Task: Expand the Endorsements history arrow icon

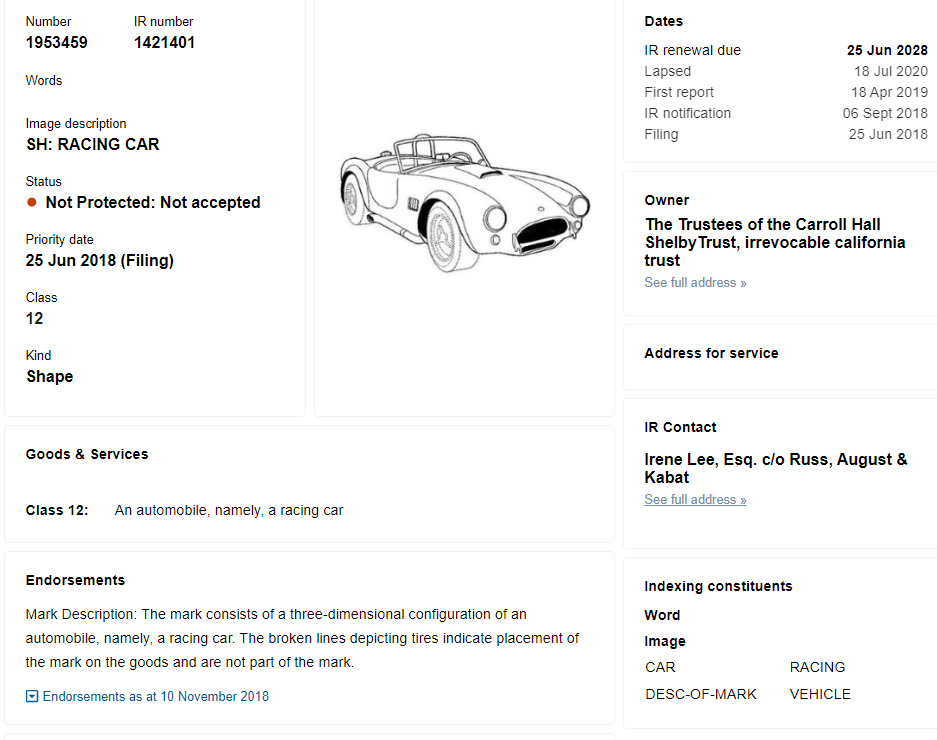Action: click(x=32, y=696)
